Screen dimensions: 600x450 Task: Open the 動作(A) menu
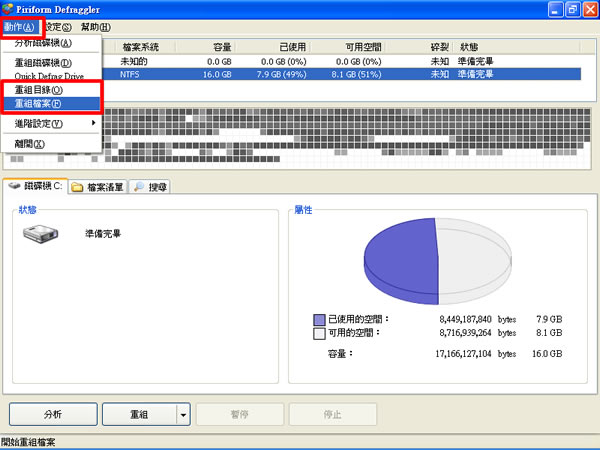(x=20, y=27)
